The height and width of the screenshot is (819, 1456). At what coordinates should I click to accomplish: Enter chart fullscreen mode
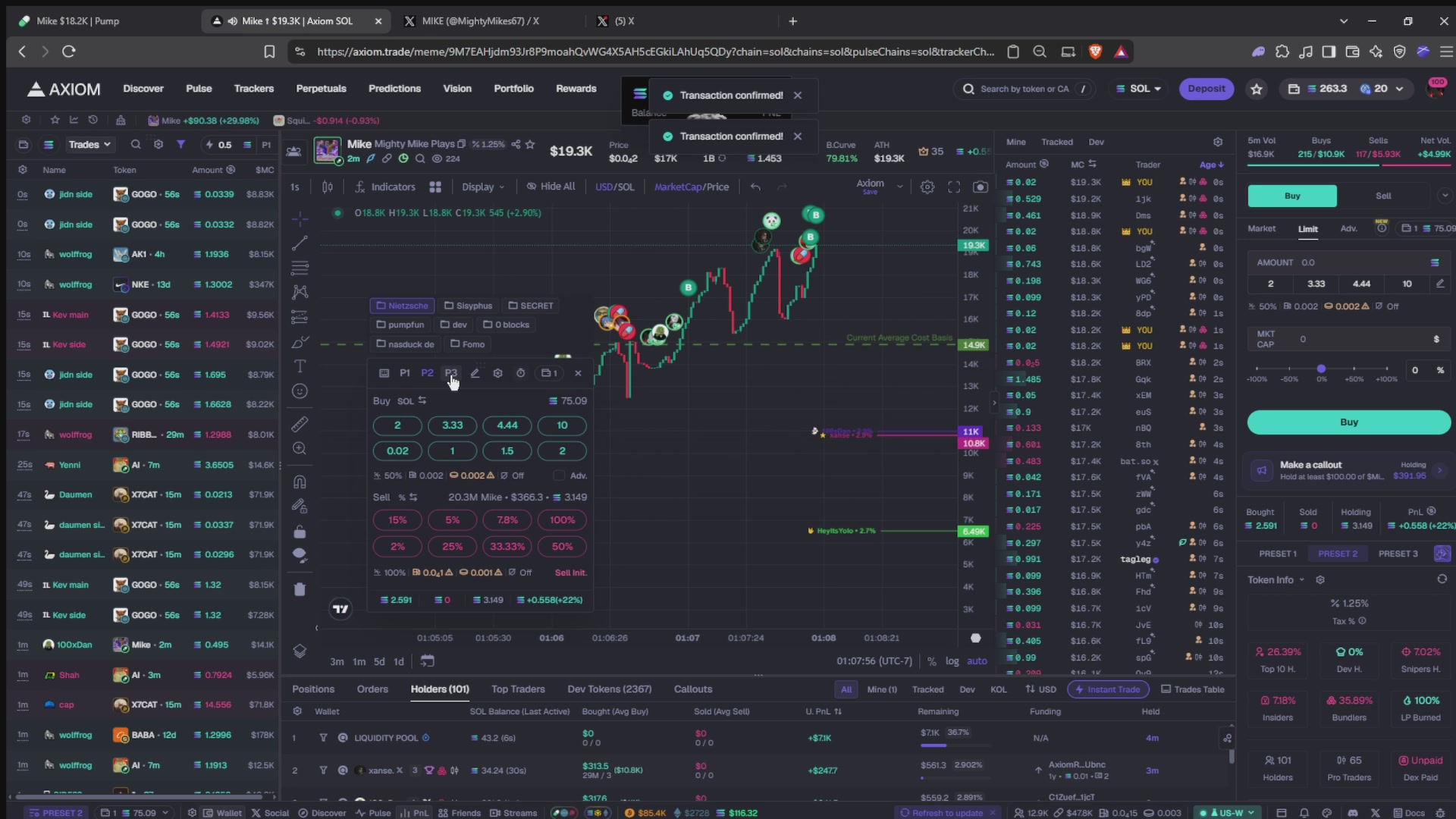tap(954, 187)
